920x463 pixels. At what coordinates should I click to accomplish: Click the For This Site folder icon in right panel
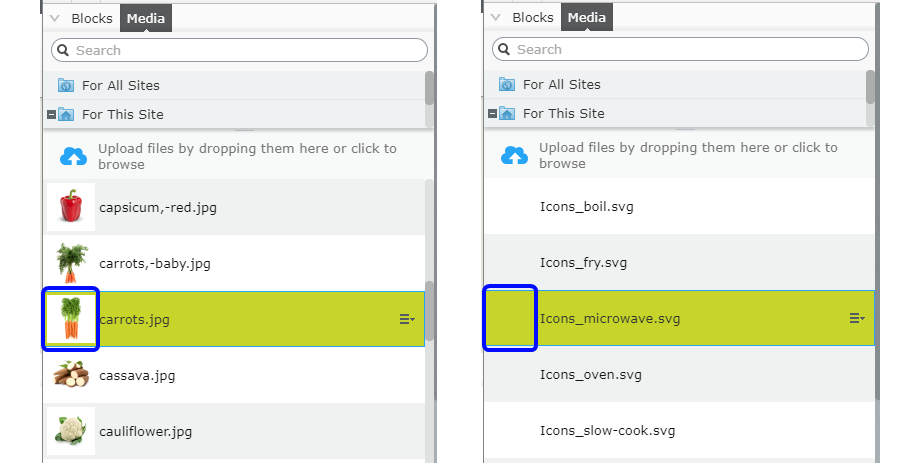(x=507, y=113)
